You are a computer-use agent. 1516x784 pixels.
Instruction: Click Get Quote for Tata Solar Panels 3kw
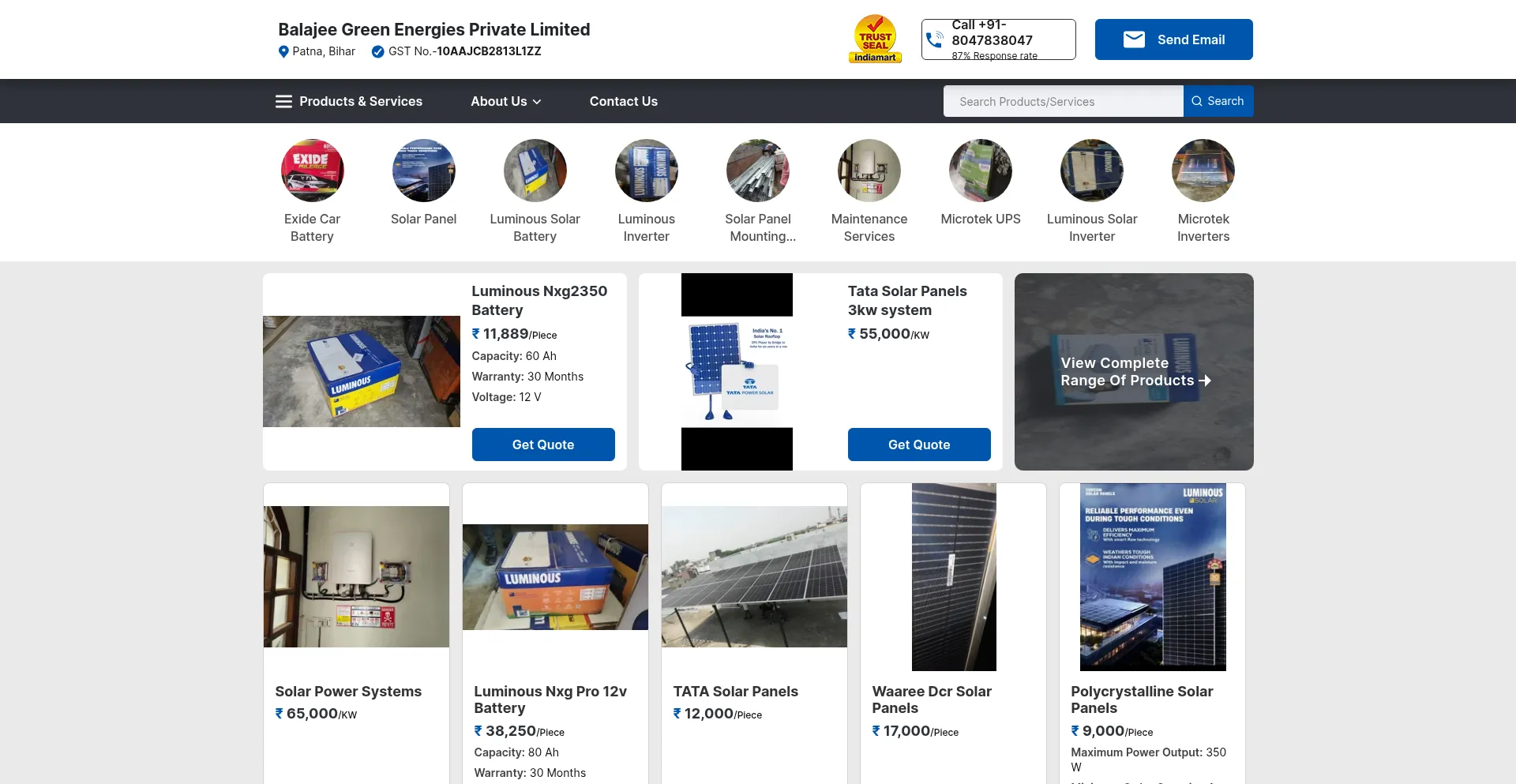918,445
